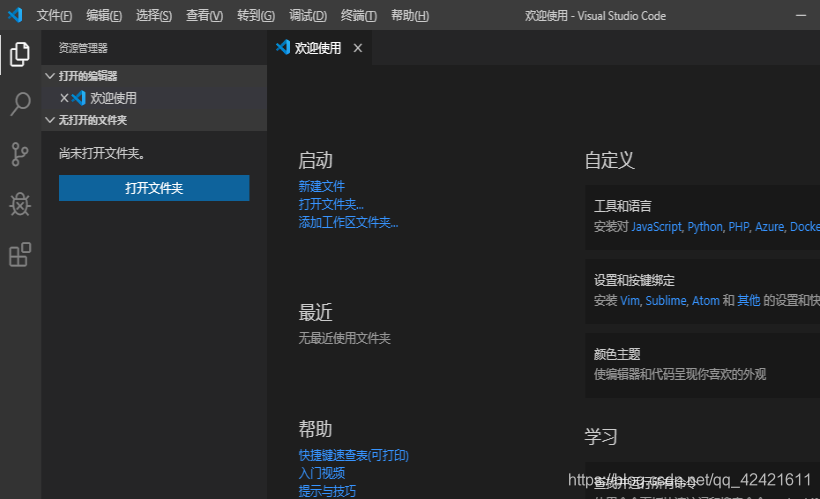Open the 入门视频 link

coord(321,473)
